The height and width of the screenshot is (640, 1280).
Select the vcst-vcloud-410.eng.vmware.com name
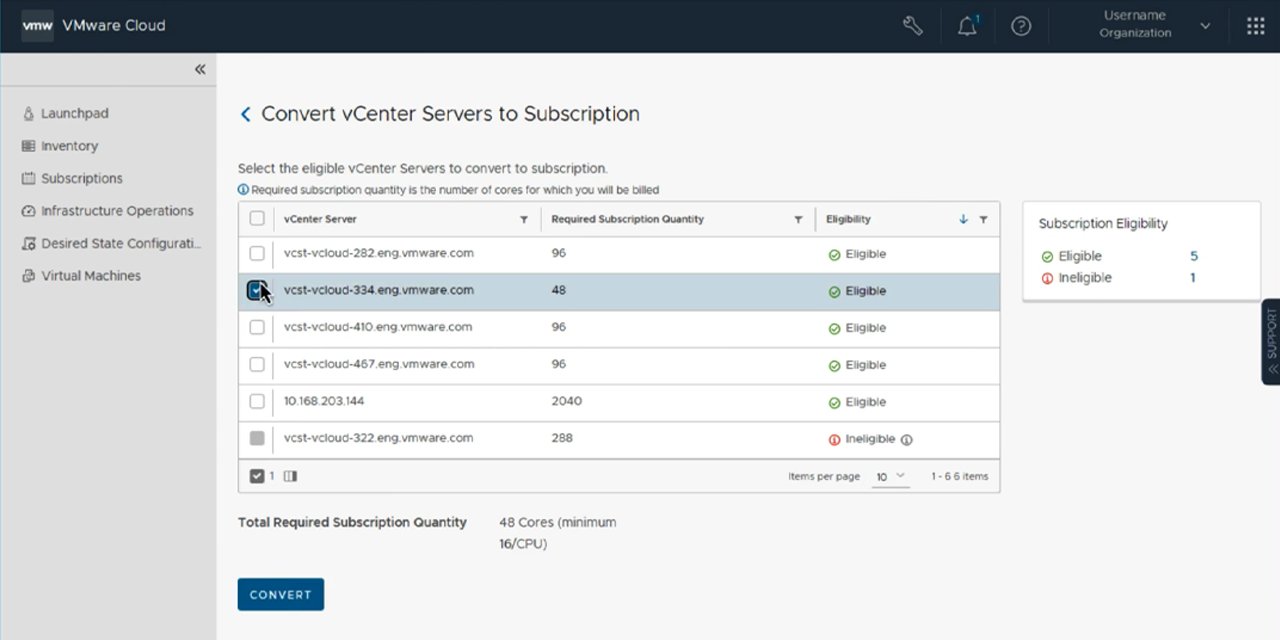tap(378, 327)
